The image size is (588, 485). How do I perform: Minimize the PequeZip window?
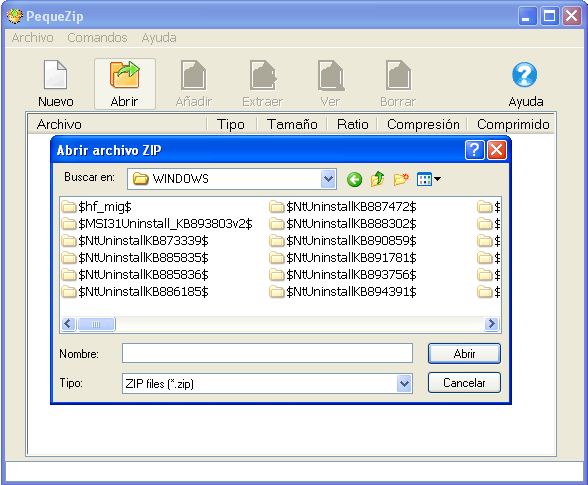point(527,16)
